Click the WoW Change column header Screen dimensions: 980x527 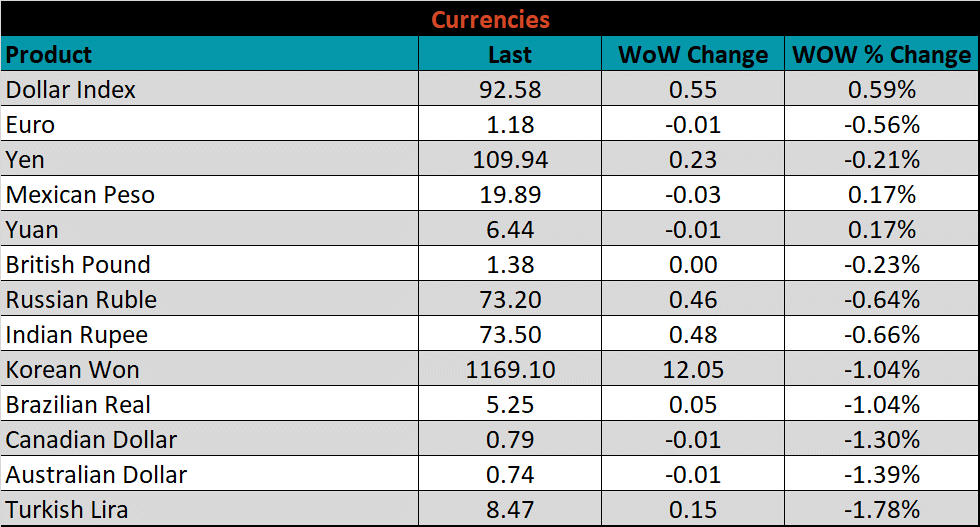pyautogui.click(x=693, y=54)
